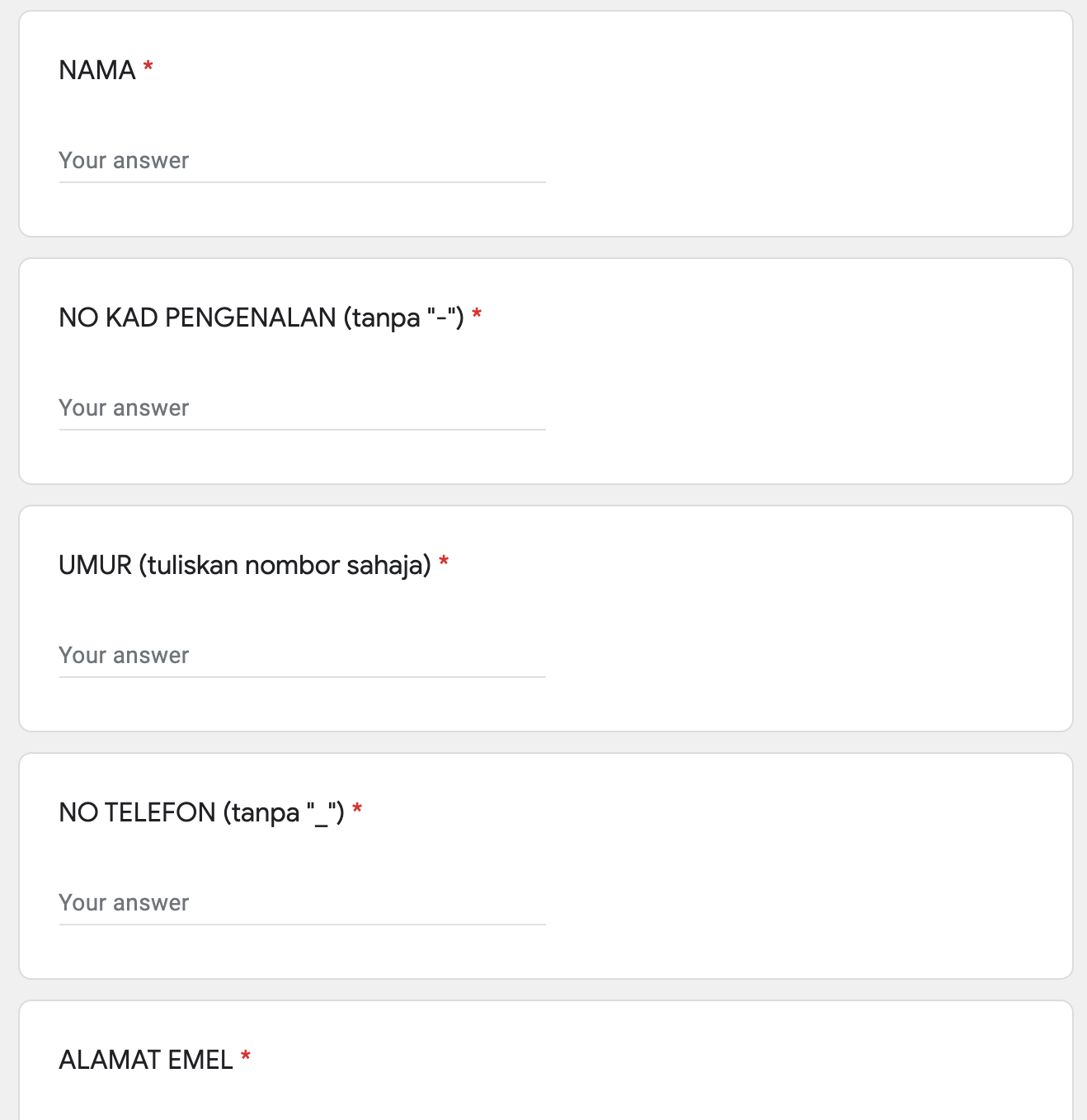The height and width of the screenshot is (1120, 1087).
Task: Click empty space right of the NAMA answer field
Action: 783,161
